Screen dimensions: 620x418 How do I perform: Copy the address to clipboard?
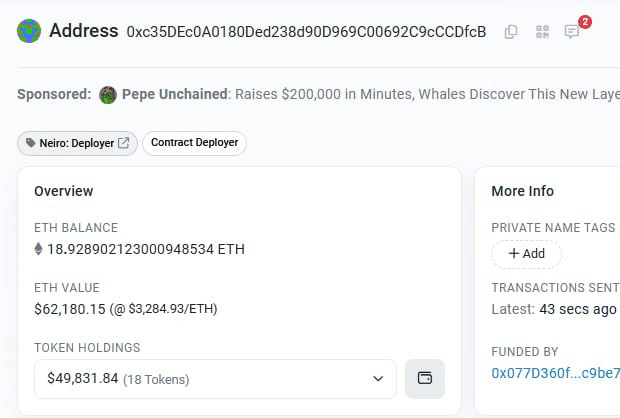tap(511, 32)
